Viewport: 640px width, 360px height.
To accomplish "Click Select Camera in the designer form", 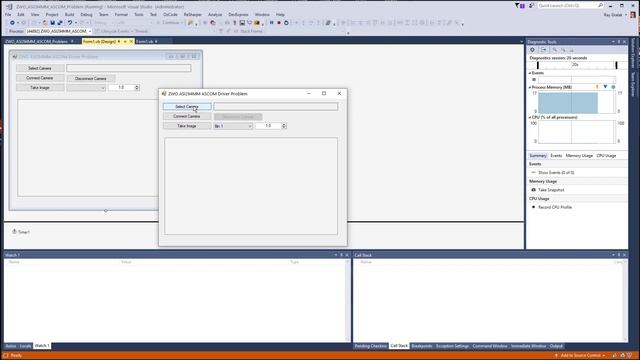I will coord(40,68).
